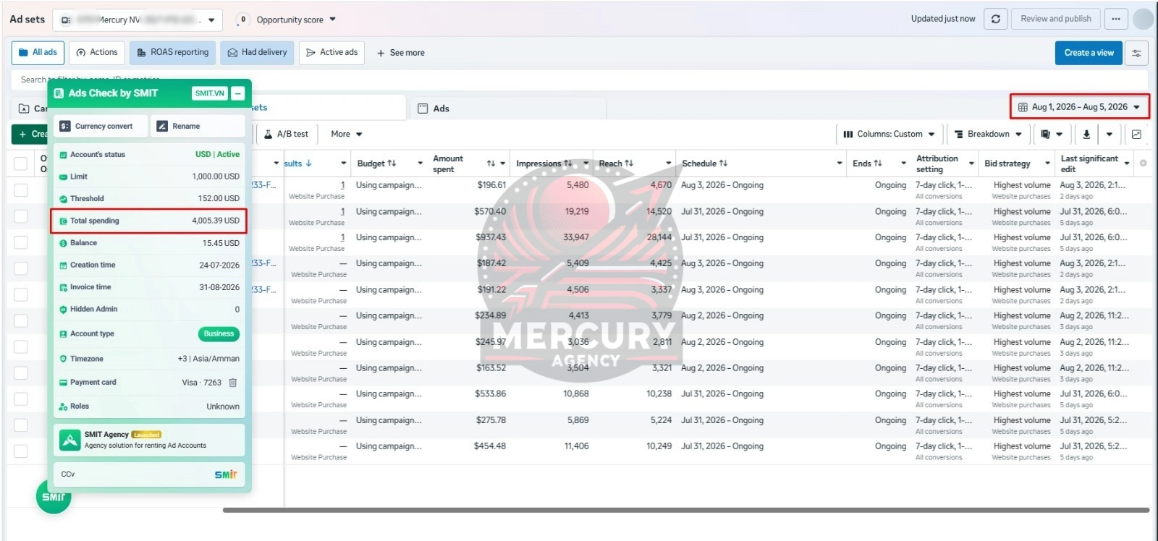Open the export options dropdown arrow

[1109, 134]
